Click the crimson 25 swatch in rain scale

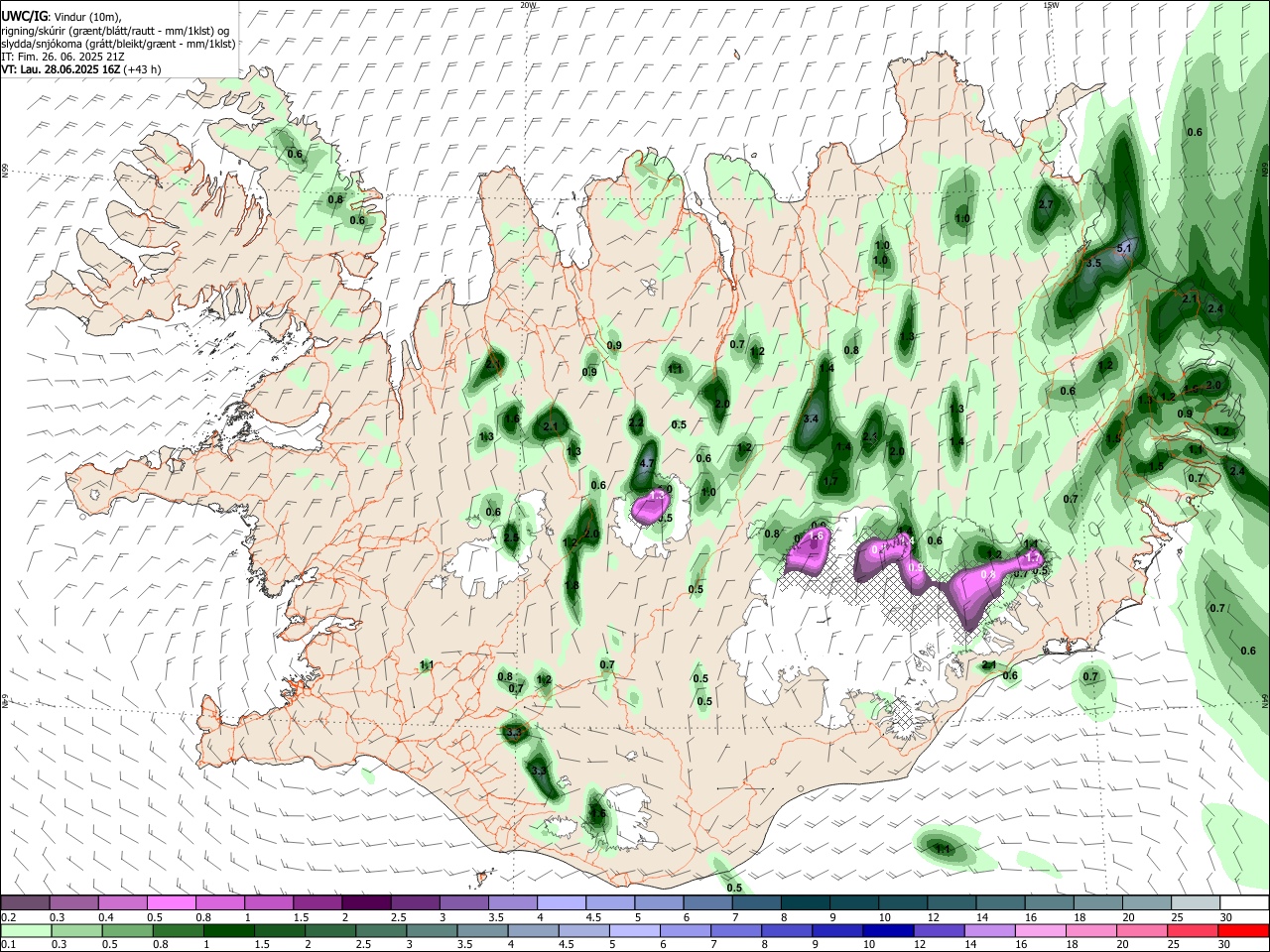[x=1193, y=930]
